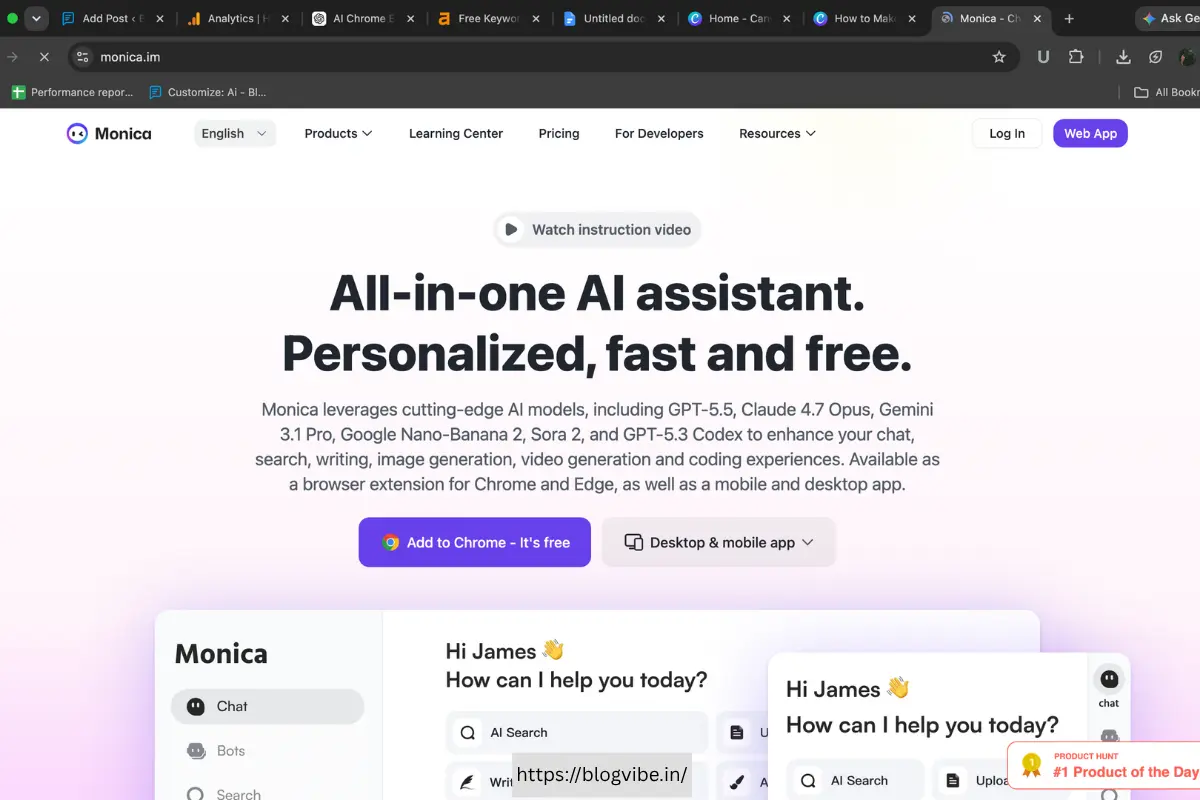Screen dimensions: 1200x800
Task: Click the All Bookmarks folder icon
Action: 1141,92
